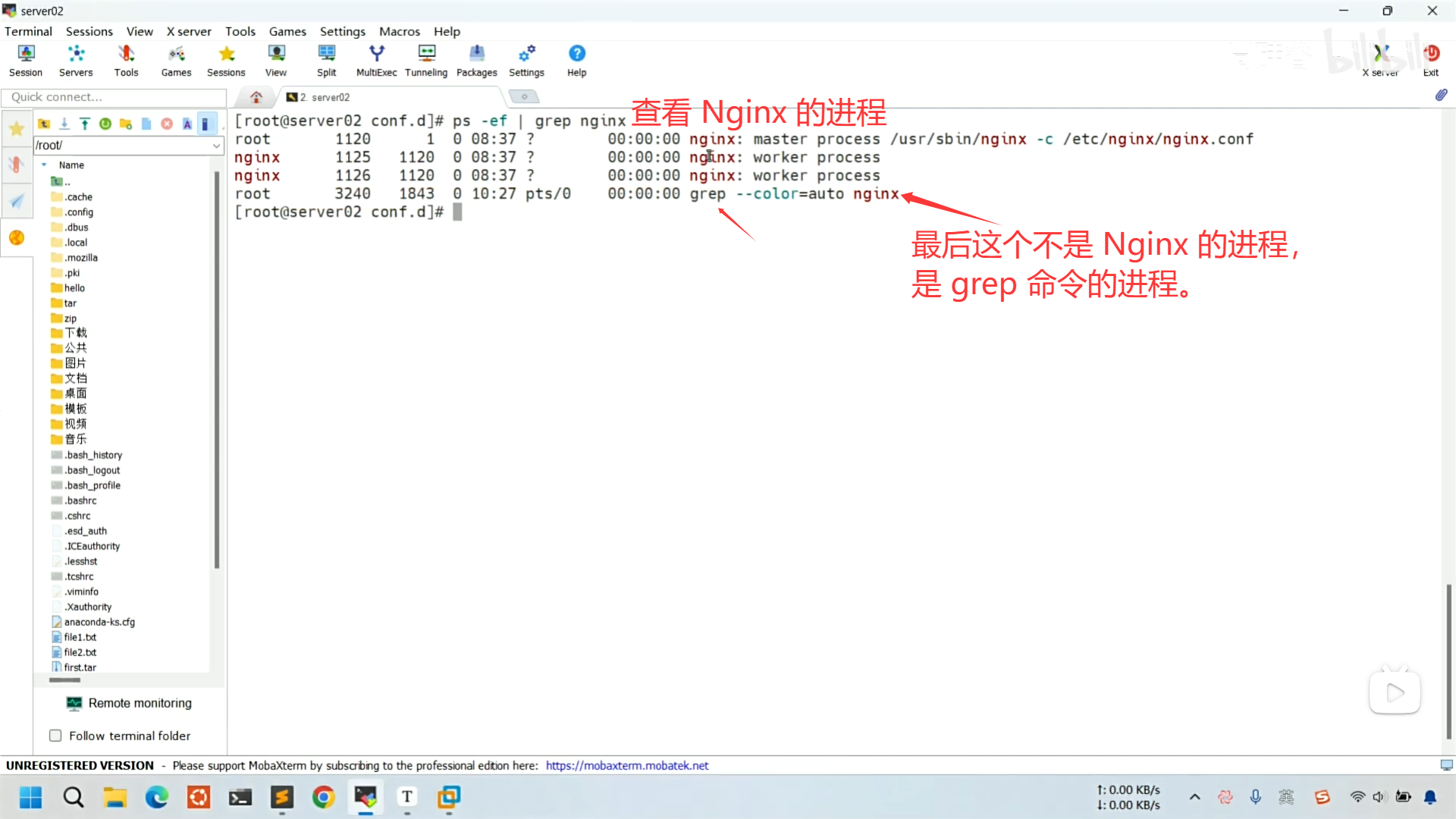1456x819 pixels.
Task: Expand the Windows system tray chevron
Action: pos(1194,797)
